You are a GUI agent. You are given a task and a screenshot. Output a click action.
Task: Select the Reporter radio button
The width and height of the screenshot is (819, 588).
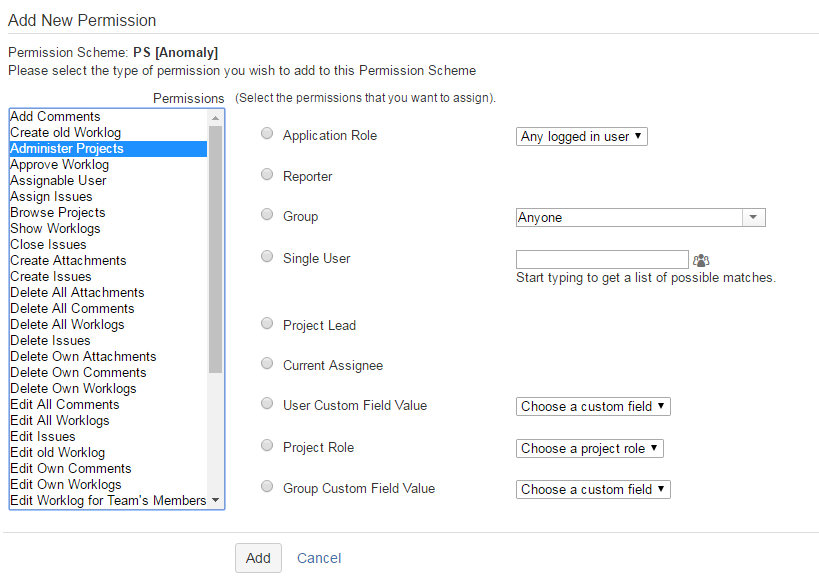click(x=267, y=175)
